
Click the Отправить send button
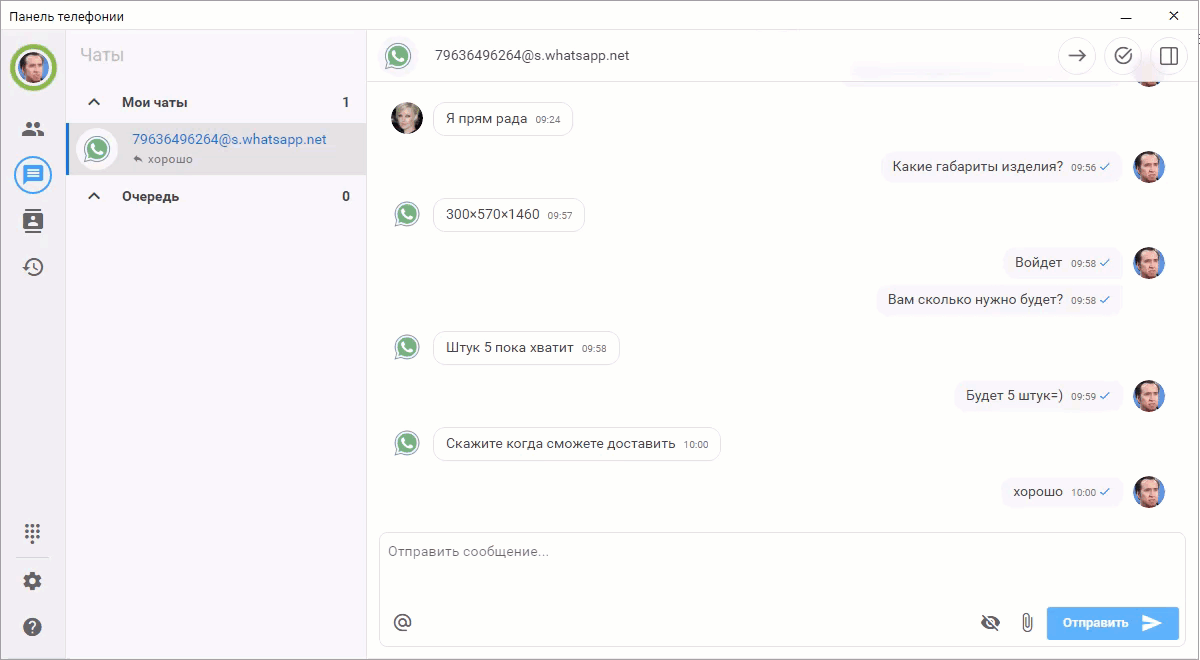point(1112,623)
